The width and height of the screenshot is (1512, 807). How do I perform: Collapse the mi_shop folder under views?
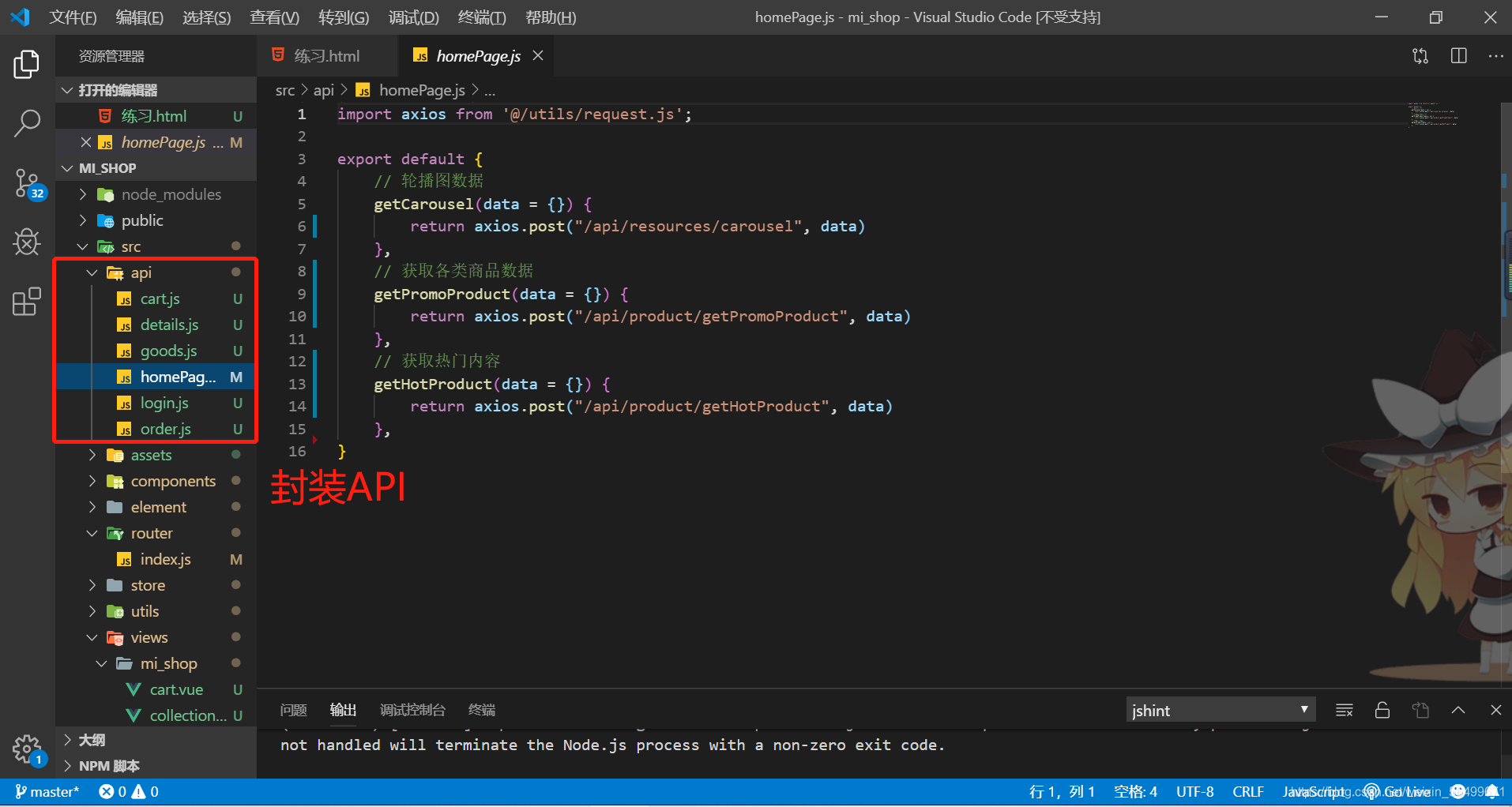[156, 663]
